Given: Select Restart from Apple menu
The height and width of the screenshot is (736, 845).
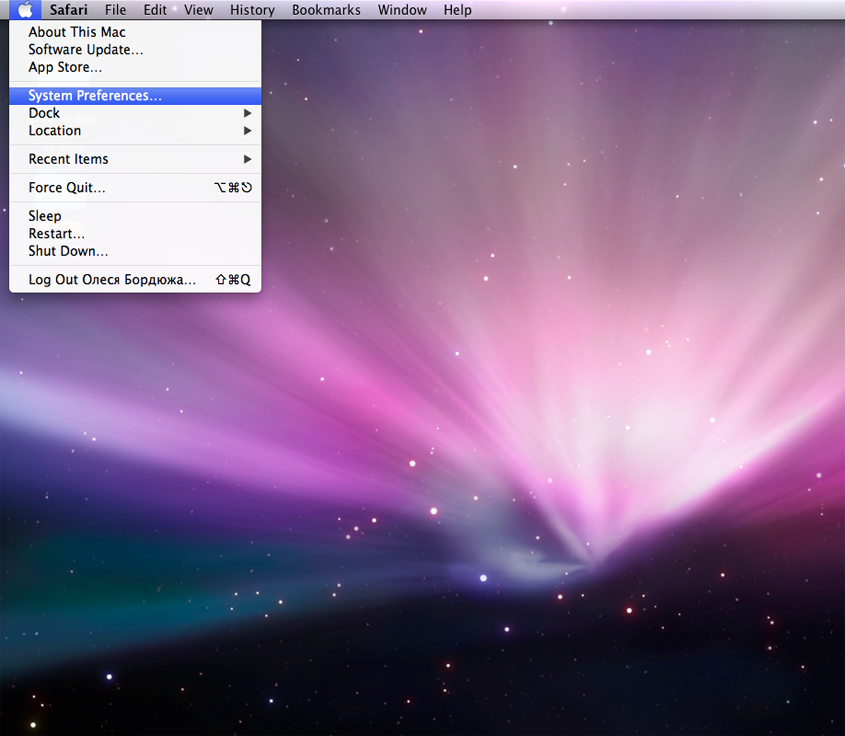Looking at the screenshot, I should 57,233.
